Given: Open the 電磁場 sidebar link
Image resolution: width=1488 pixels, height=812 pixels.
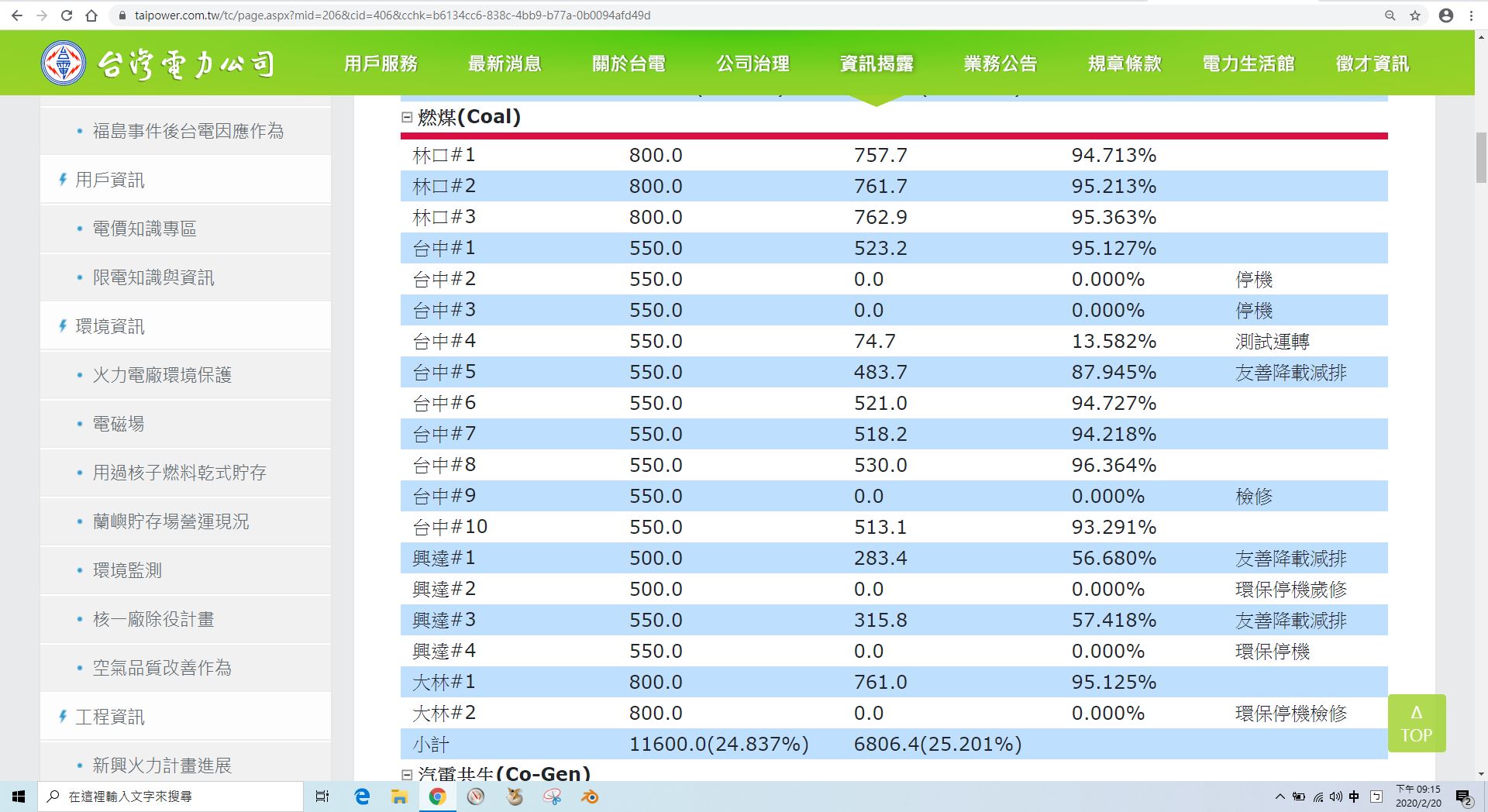Looking at the screenshot, I should (119, 424).
